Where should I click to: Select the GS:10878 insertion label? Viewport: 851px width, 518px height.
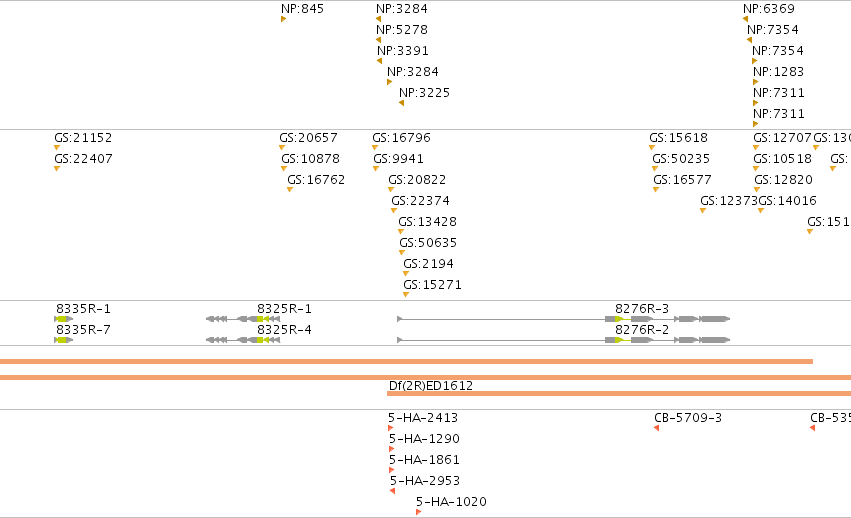tap(310, 159)
